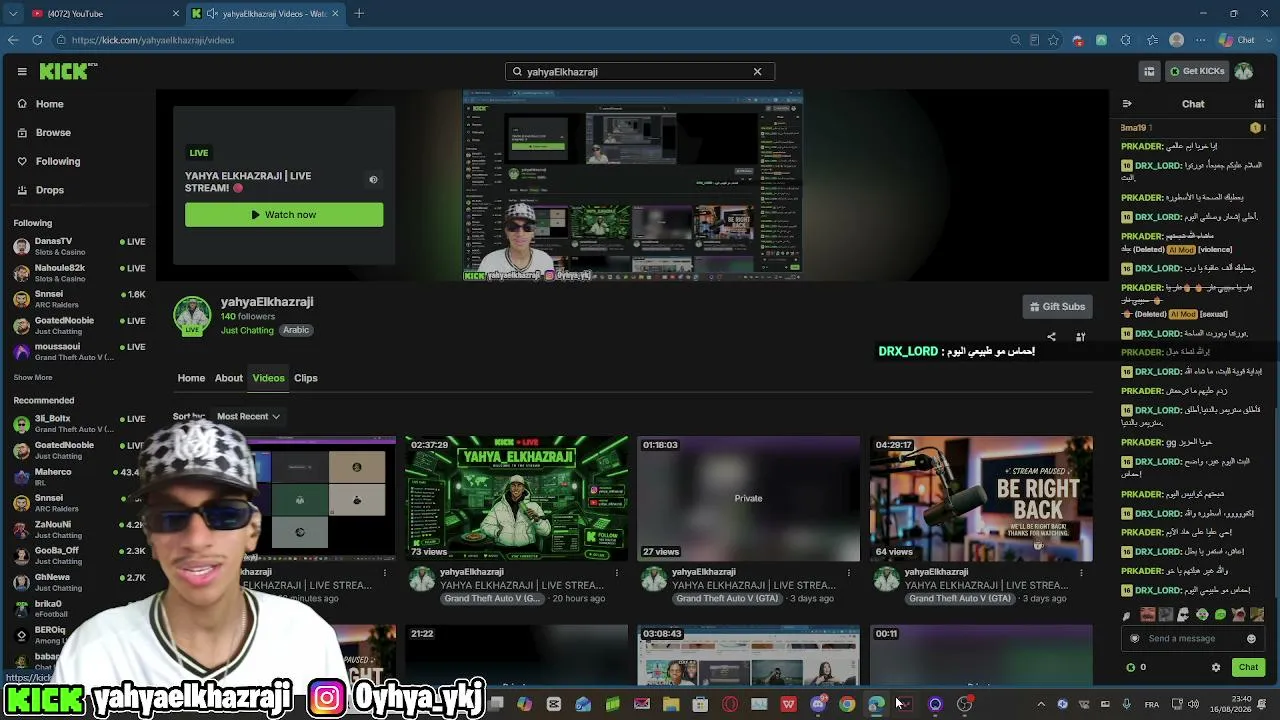
Task: Toggle mute on the live preview card
Action: point(373,180)
